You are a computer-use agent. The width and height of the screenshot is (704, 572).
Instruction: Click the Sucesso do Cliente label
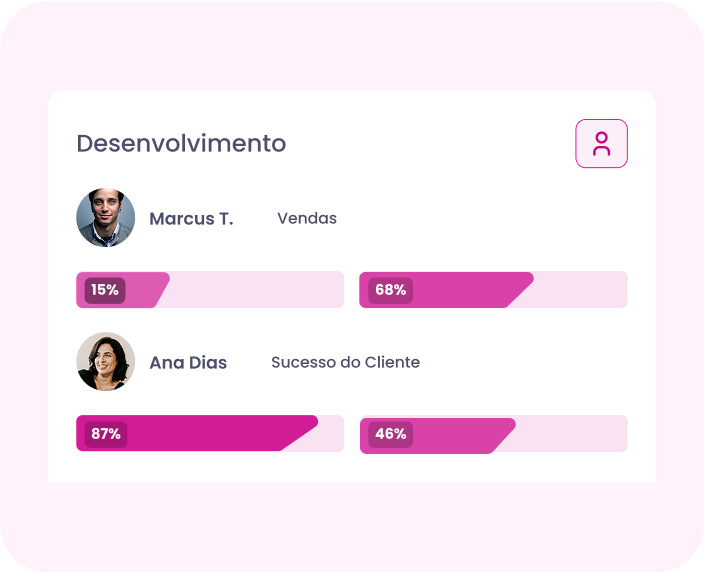345,362
